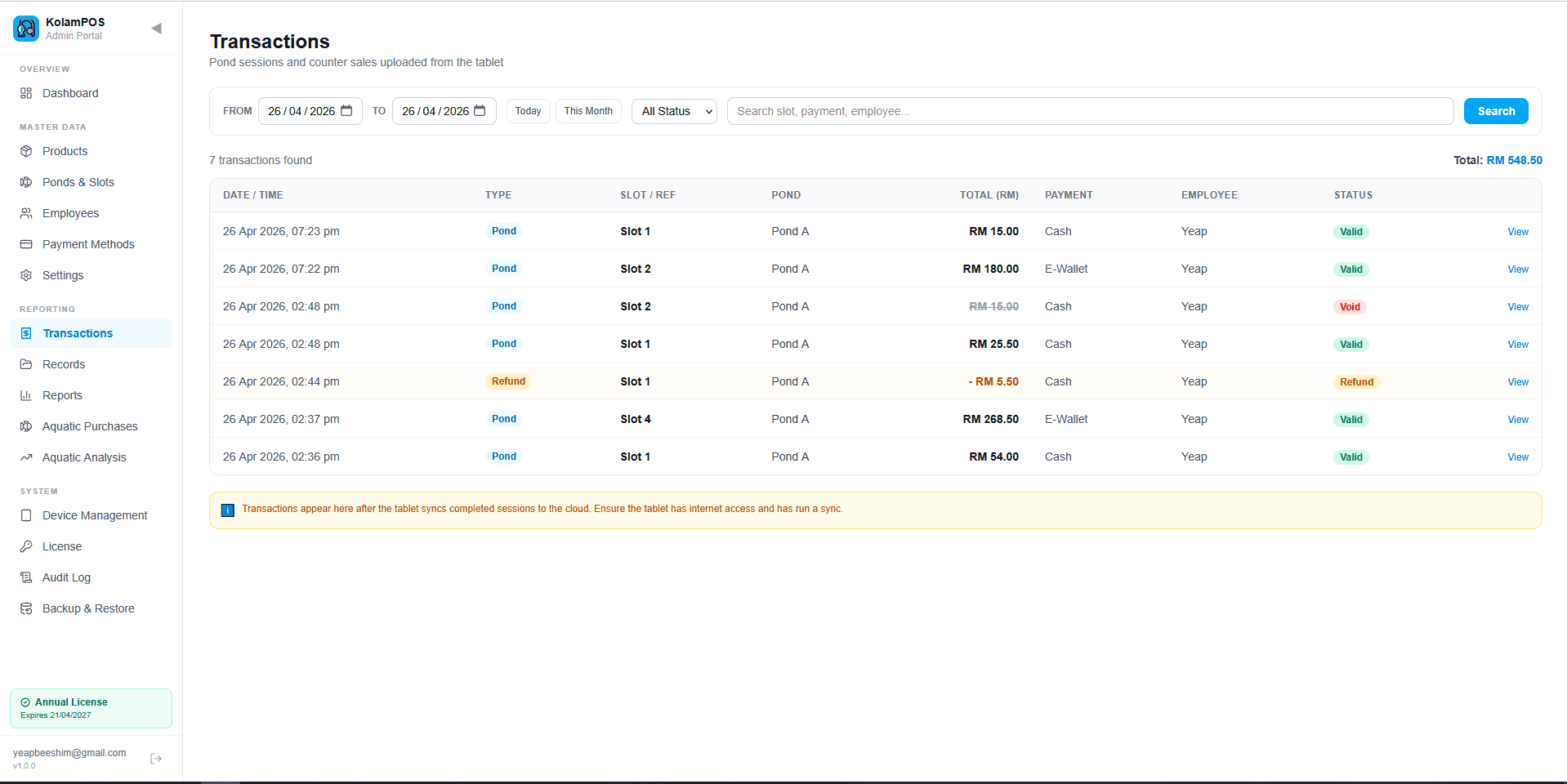Expand the All Status dropdown
The height and width of the screenshot is (784, 1567).
tap(674, 111)
